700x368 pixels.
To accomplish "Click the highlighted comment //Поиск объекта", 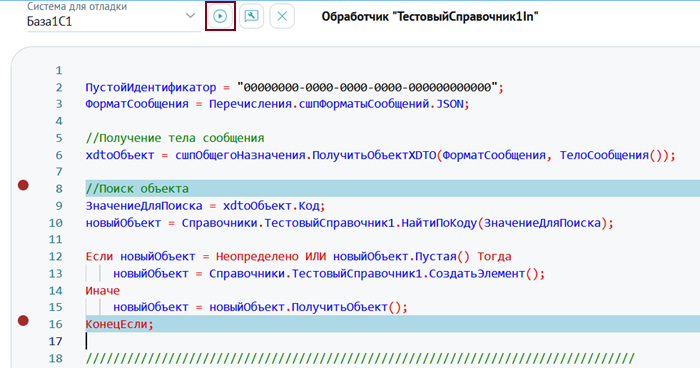I will tap(137, 189).
